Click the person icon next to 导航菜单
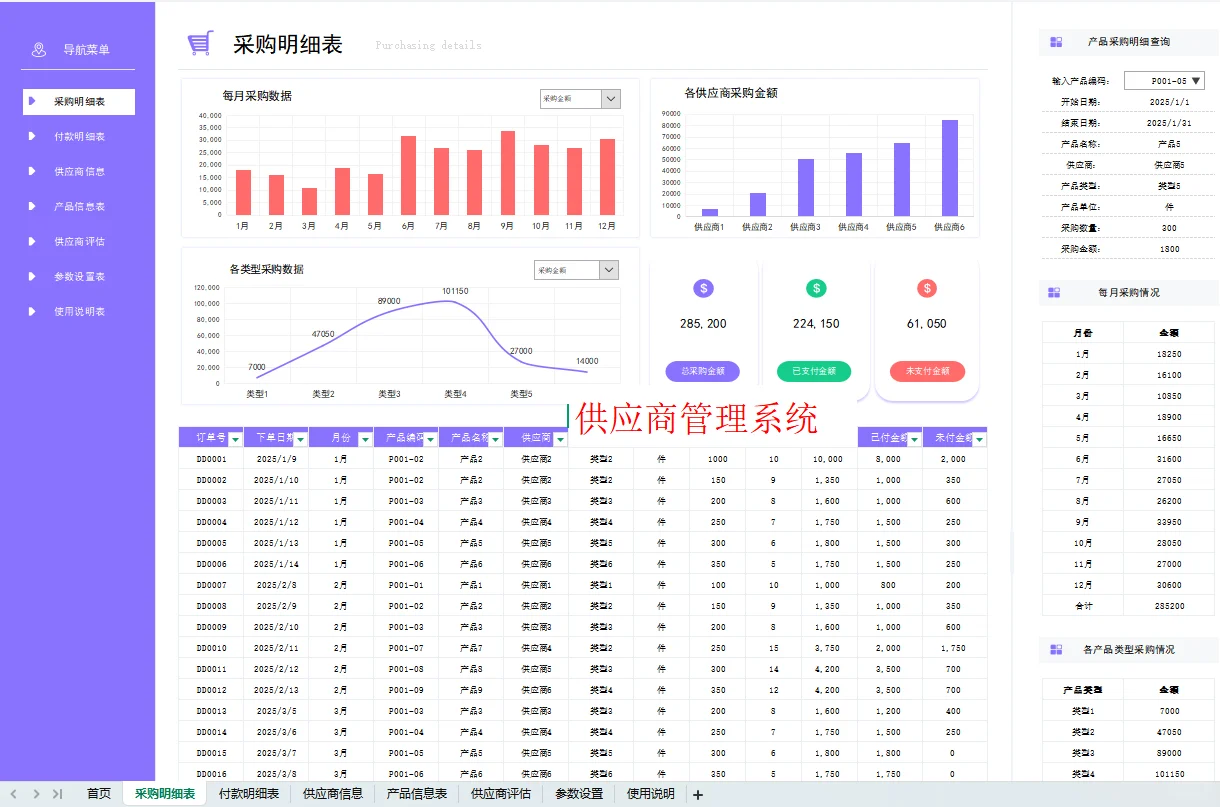This screenshot has height=807, width=1220. pos(38,48)
